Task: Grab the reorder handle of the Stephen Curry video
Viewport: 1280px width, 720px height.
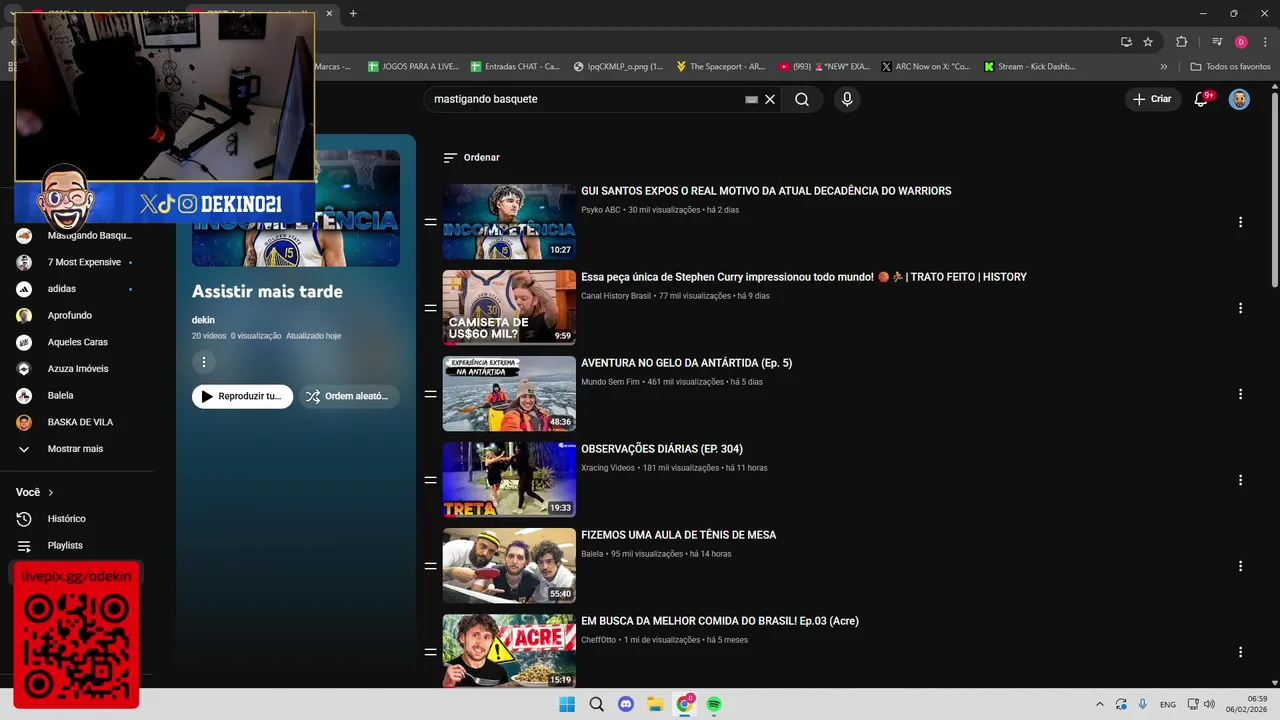Action: [430, 308]
